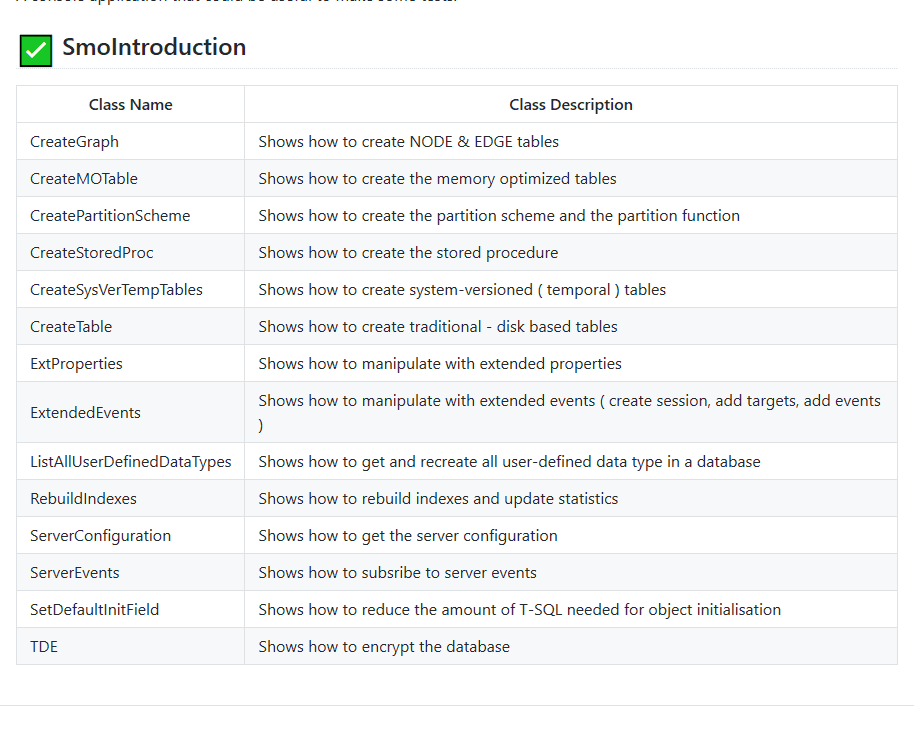Select the CreateMOTable cell
This screenshot has height=729, width=914.
(x=131, y=178)
